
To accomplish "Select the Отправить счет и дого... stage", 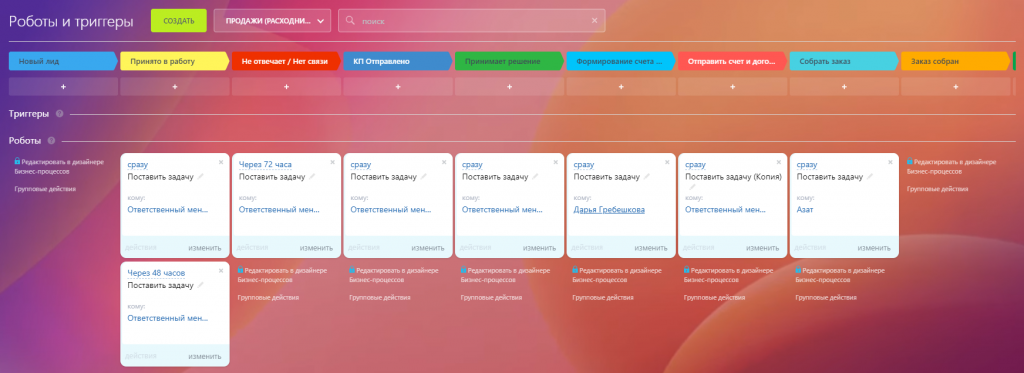I will click(x=733, y=61).
